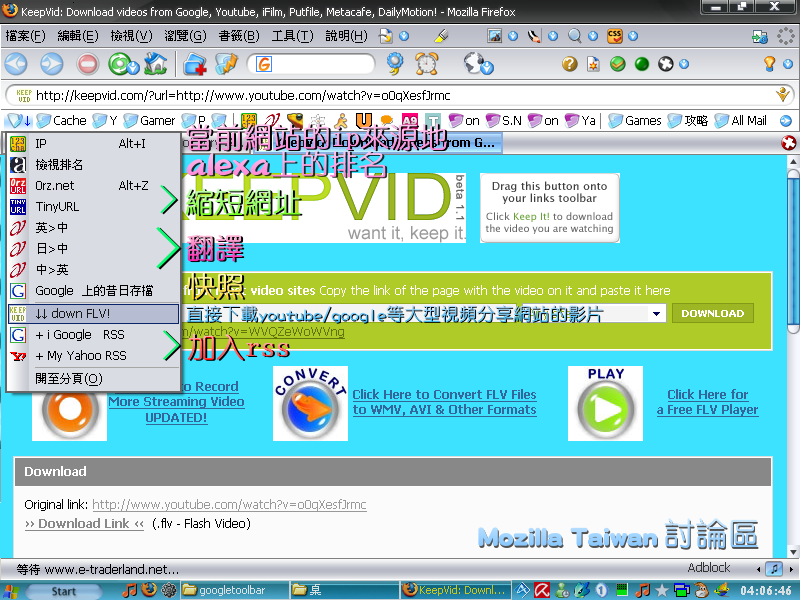Go forward with the Forward arrow button
Viewport: 800px width, 600px height.
click(52, 64)
